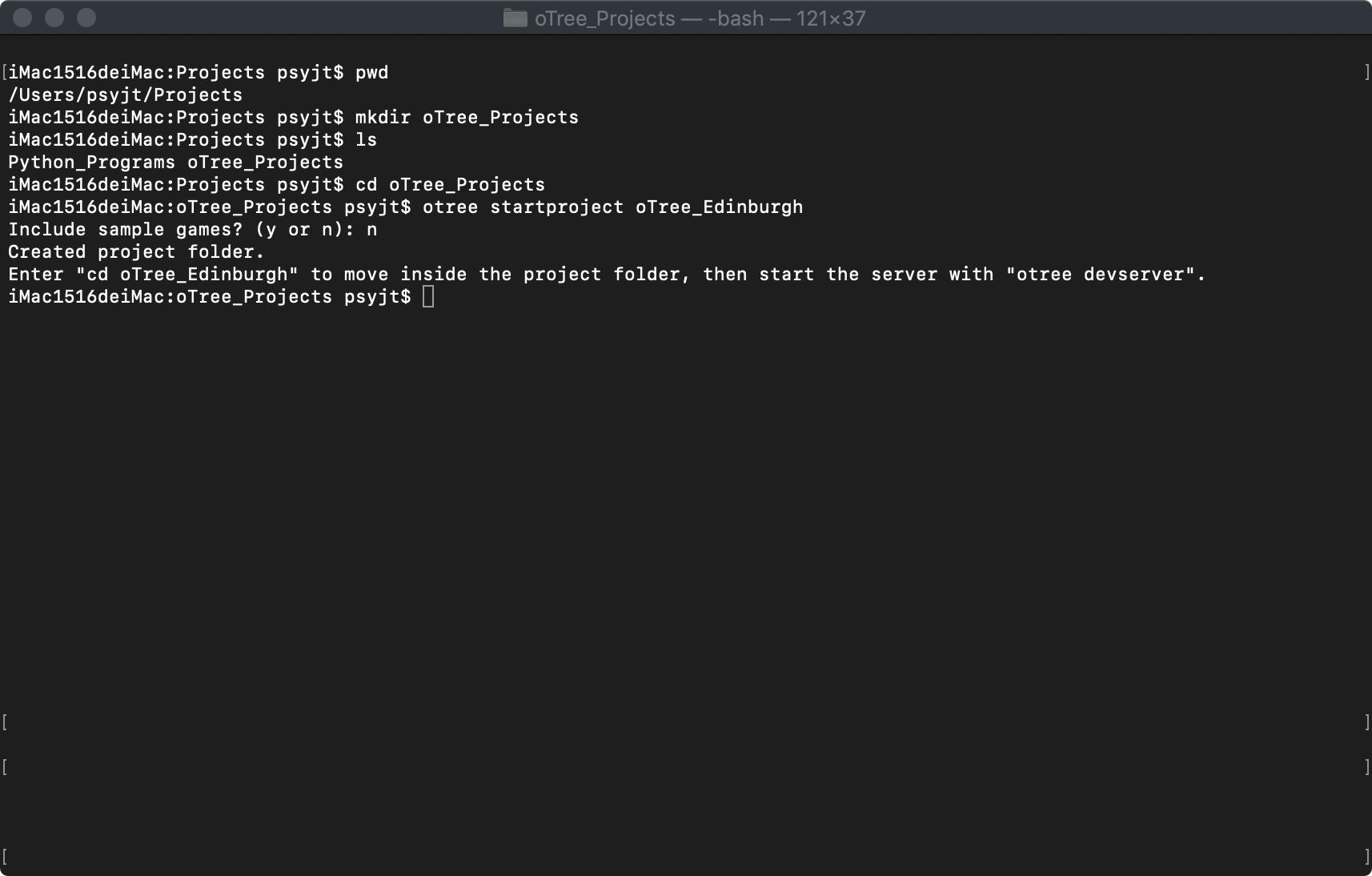This screenshot has width=1372, height=876.
Task: Click the yellow minimize button
Action: pos(54,18)
